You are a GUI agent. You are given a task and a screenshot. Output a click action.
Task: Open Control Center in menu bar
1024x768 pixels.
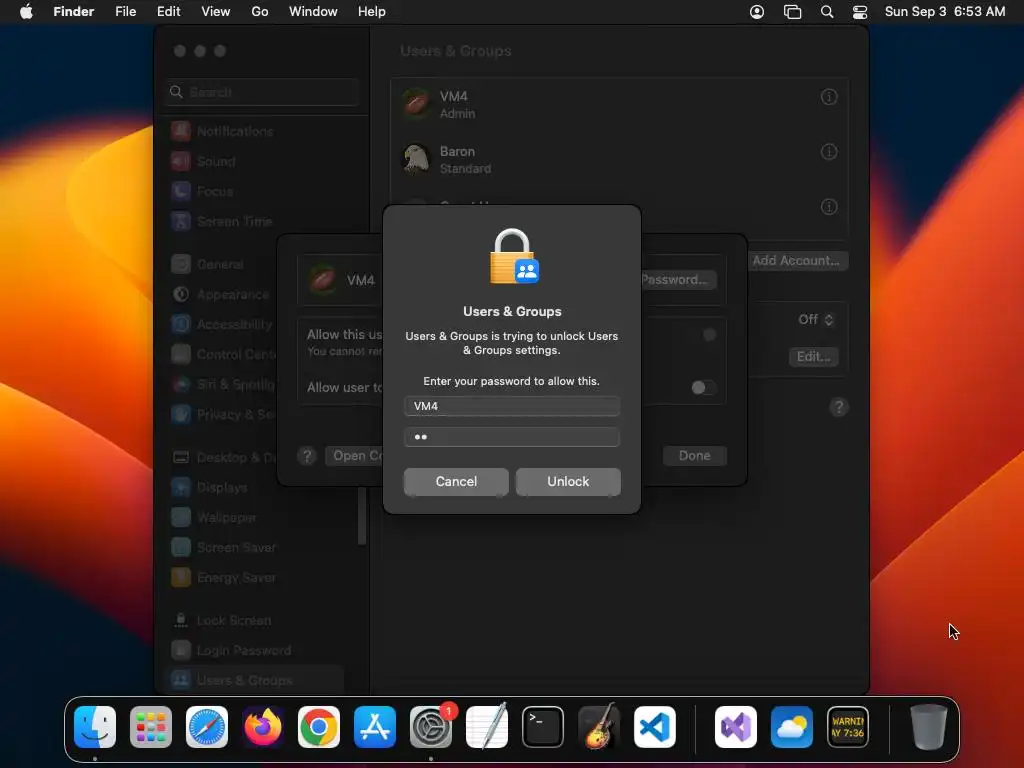(860, 12)
